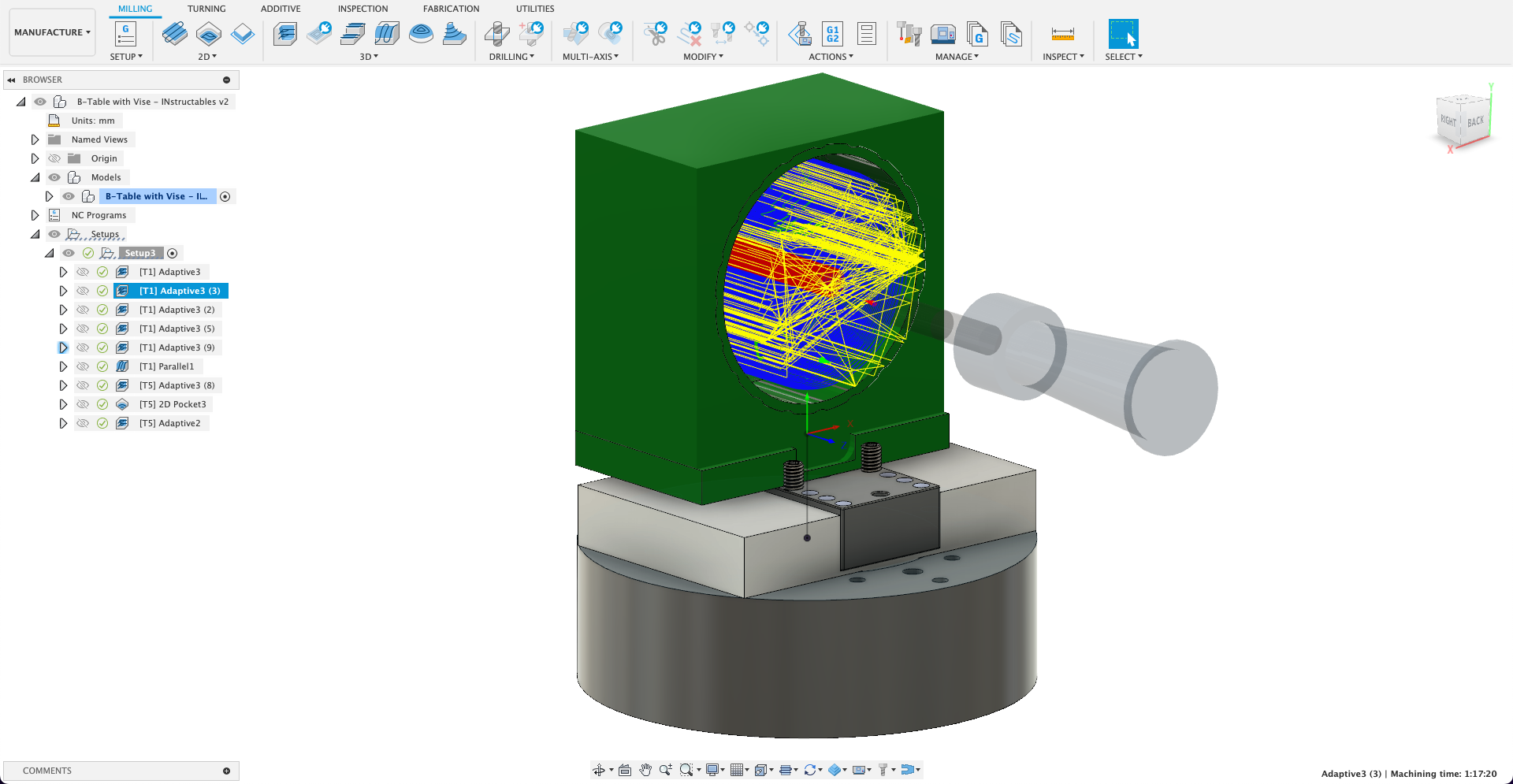Select the 3D Pocket Clearing tool

(319, 34)
